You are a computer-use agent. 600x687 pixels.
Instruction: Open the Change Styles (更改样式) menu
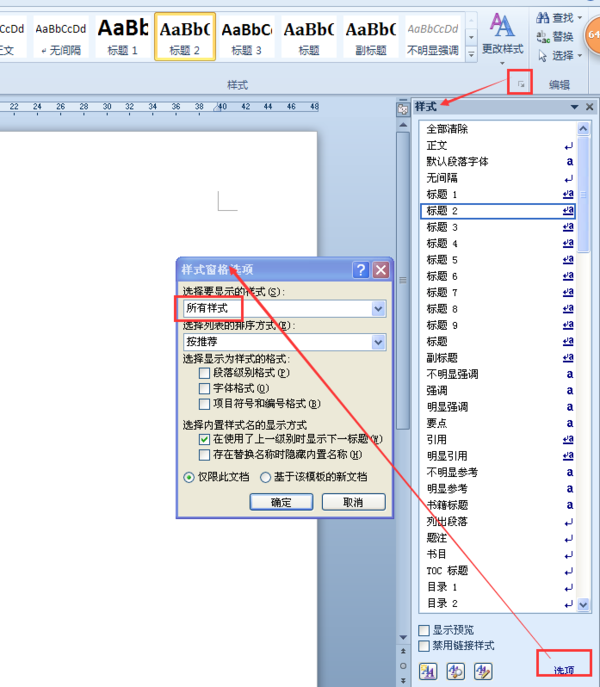click(x=502, y=39)
